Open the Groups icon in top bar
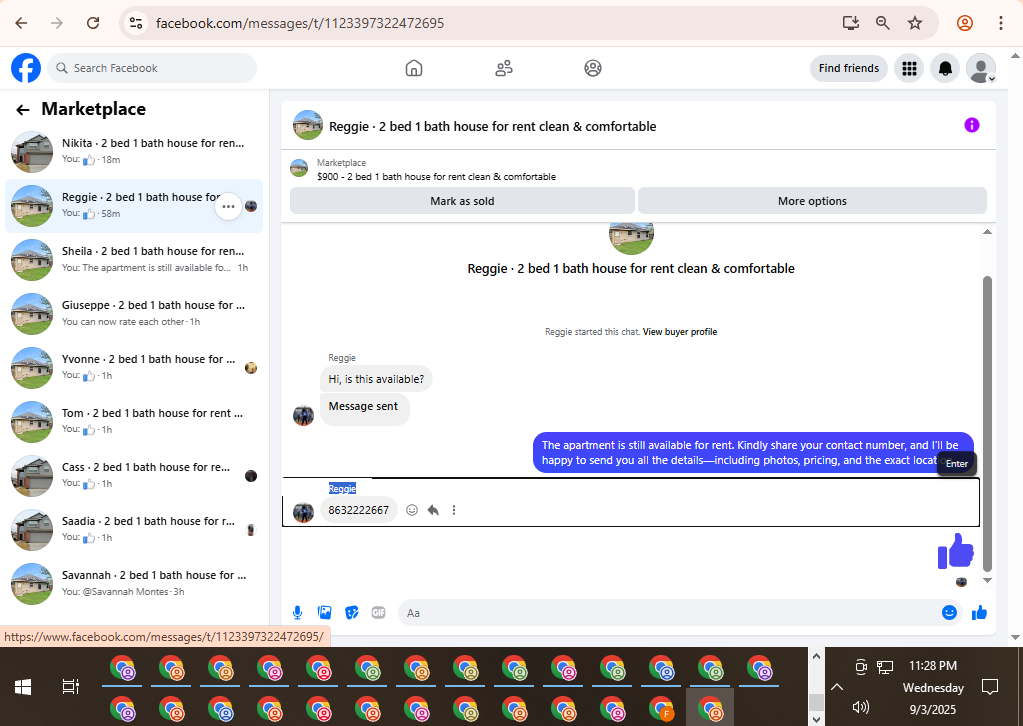The height and width of the screenshot is (726, 1023). 592,68
